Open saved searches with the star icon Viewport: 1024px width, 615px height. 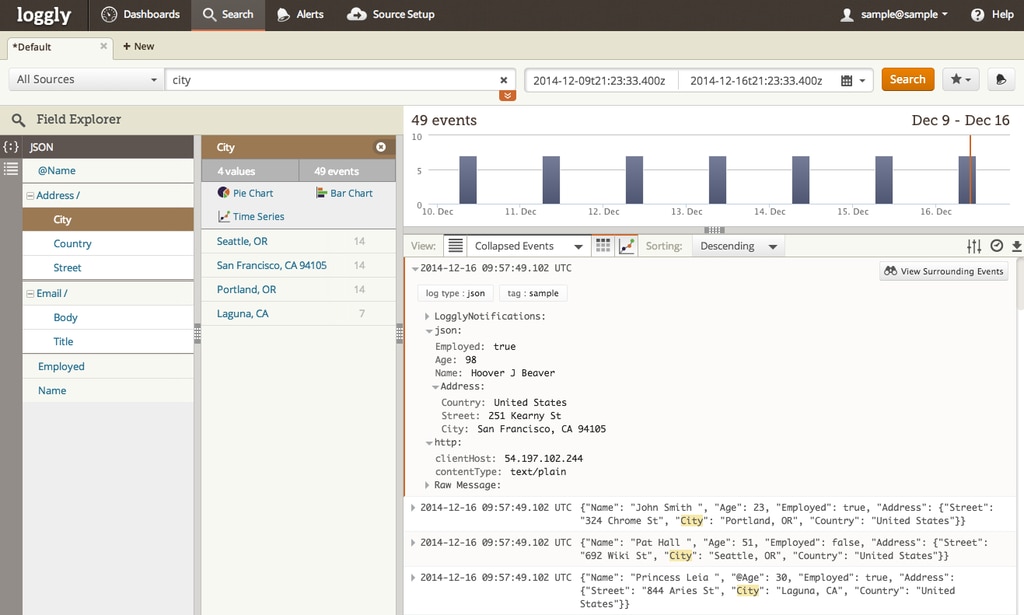point(961,79)
